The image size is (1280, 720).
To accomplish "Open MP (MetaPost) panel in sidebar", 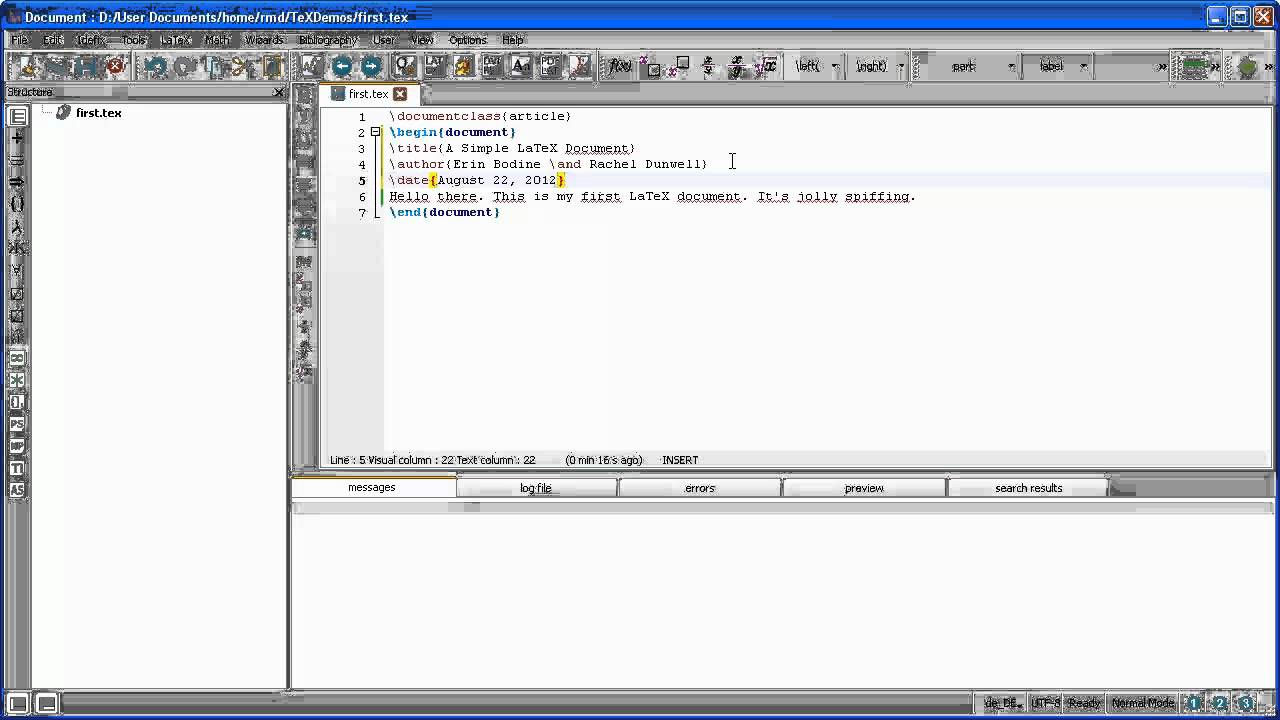I will [17, 446].
